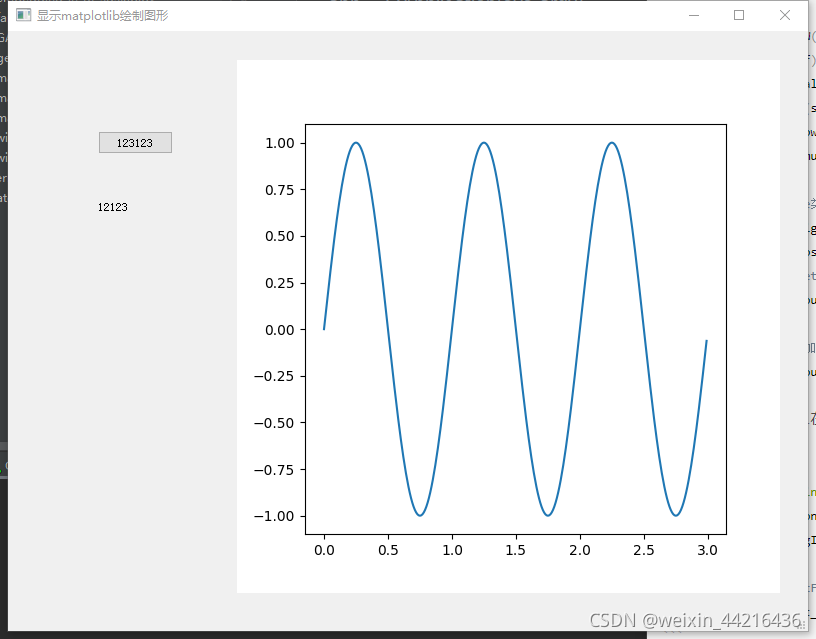Click x-axis tick label 0.5
The width and height of the screenshot is (816, 639).
(388, 551)
